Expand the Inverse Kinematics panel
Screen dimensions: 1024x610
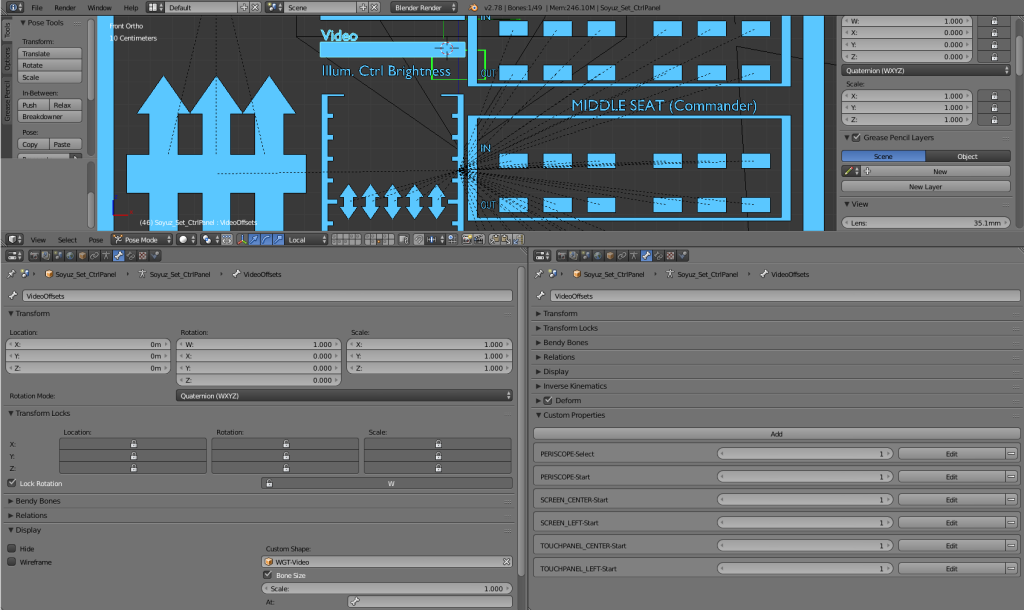[580, 386]
